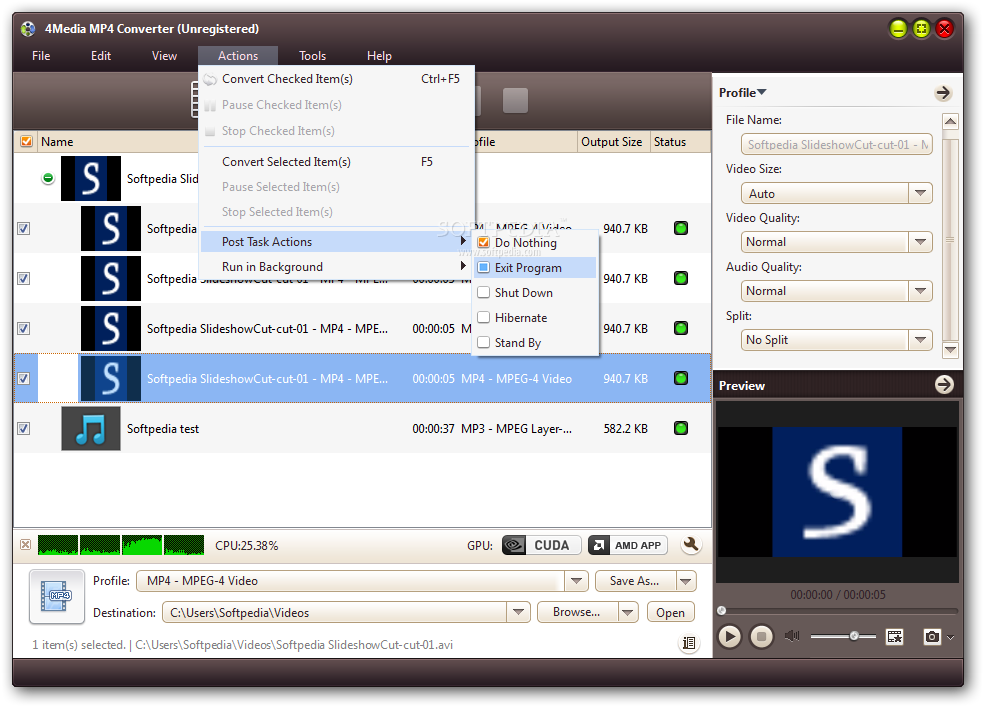Image resolution: width=984 pixels, height=707 pixels.
Task: Open the View menu
Action: click(164, 56)
